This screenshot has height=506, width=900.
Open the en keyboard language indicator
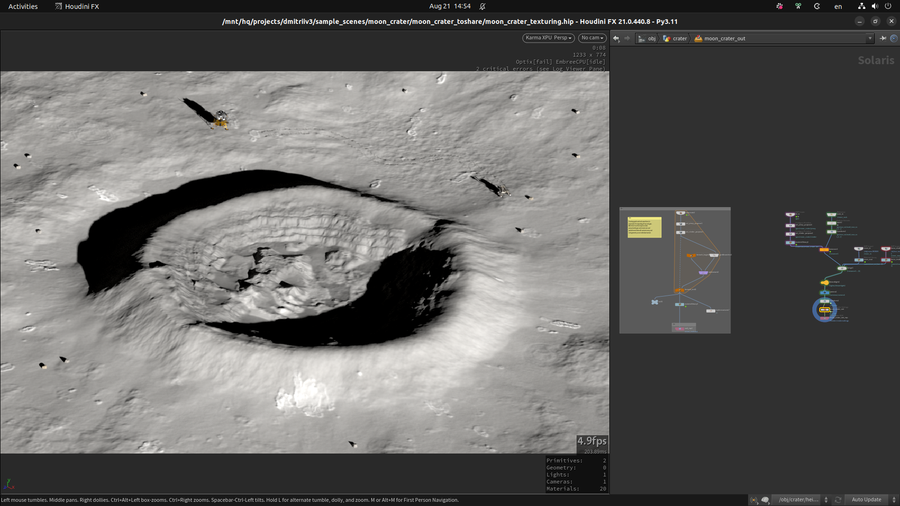pos(837,6)
